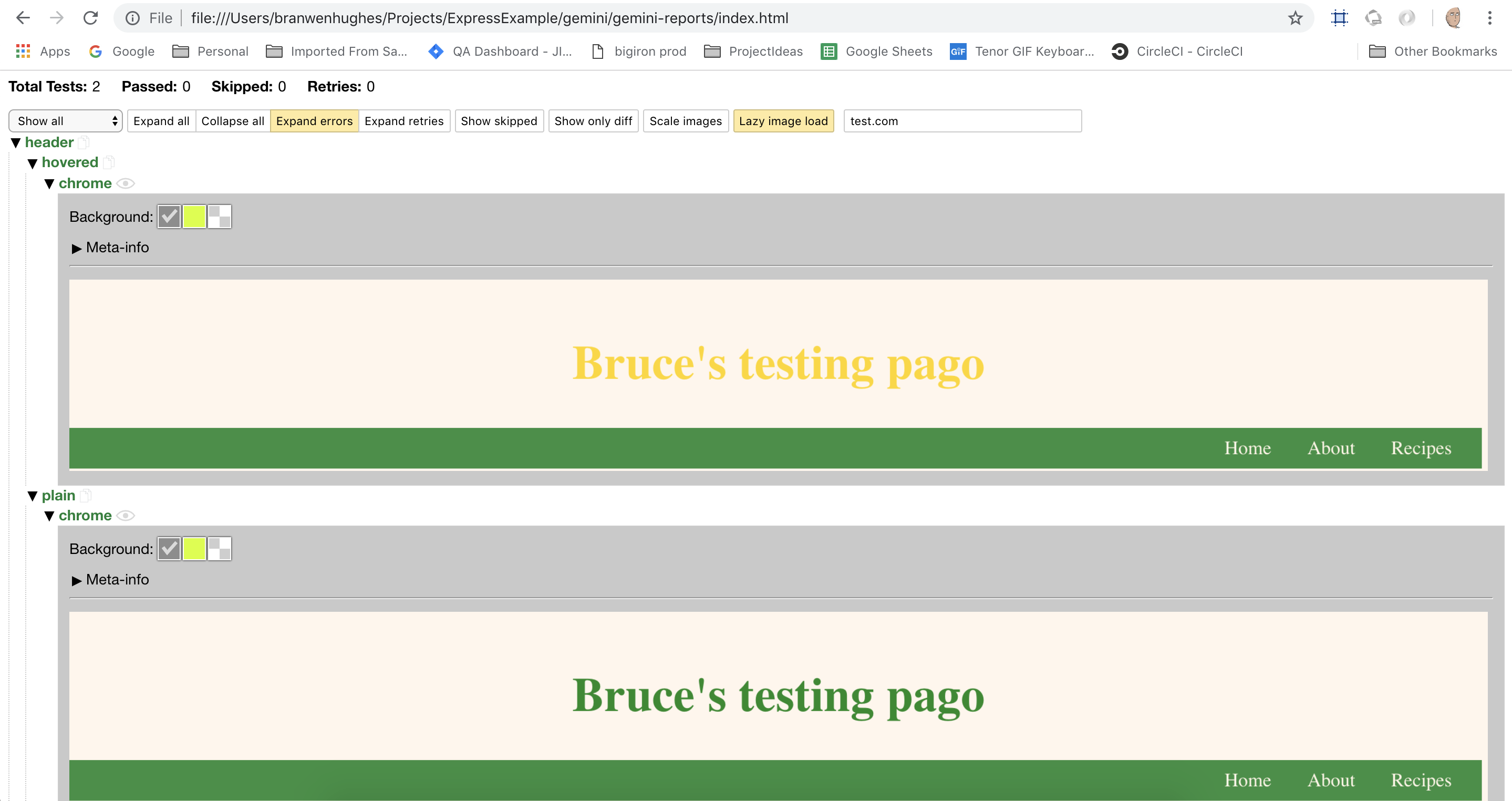Toggle the Lazy image load option
Viewport: 1512px width, 801px height.
[x=783, y=121]
